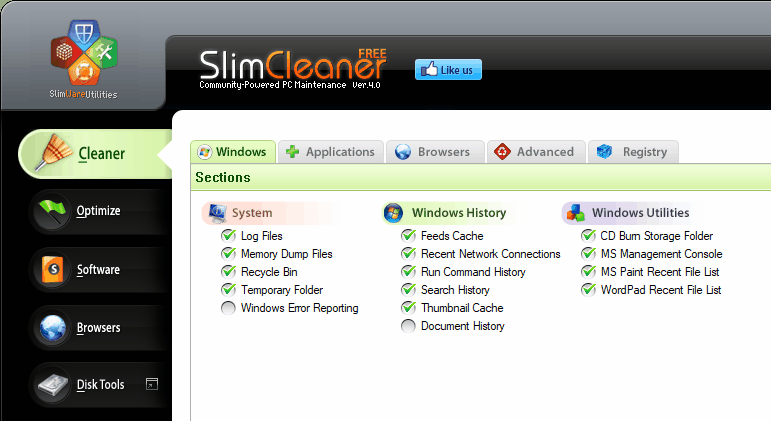771x421 pixels.
Task: Toggle Recent Network Connections checkbox
Action: point(409,254)
